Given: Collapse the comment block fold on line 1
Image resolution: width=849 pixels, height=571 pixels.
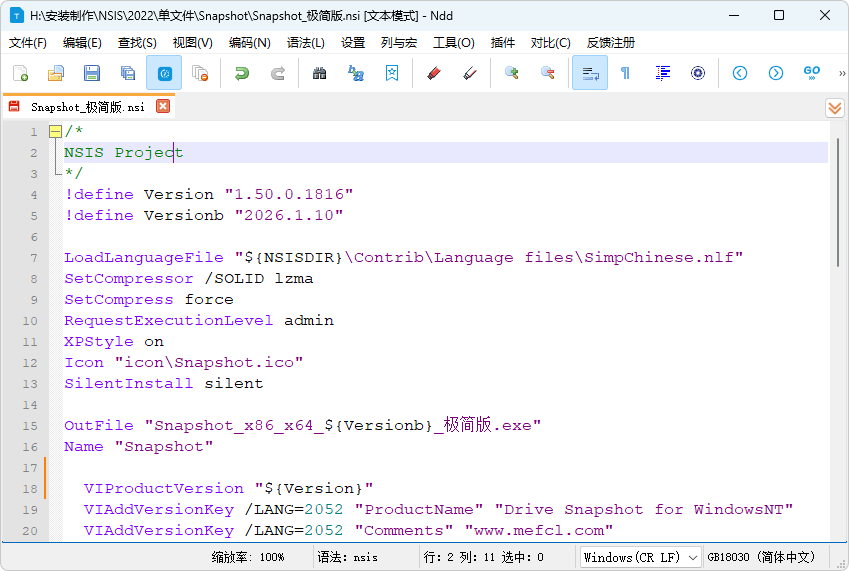Looking at the screenshot, I should pyautogui.click(x=55, y=132).
